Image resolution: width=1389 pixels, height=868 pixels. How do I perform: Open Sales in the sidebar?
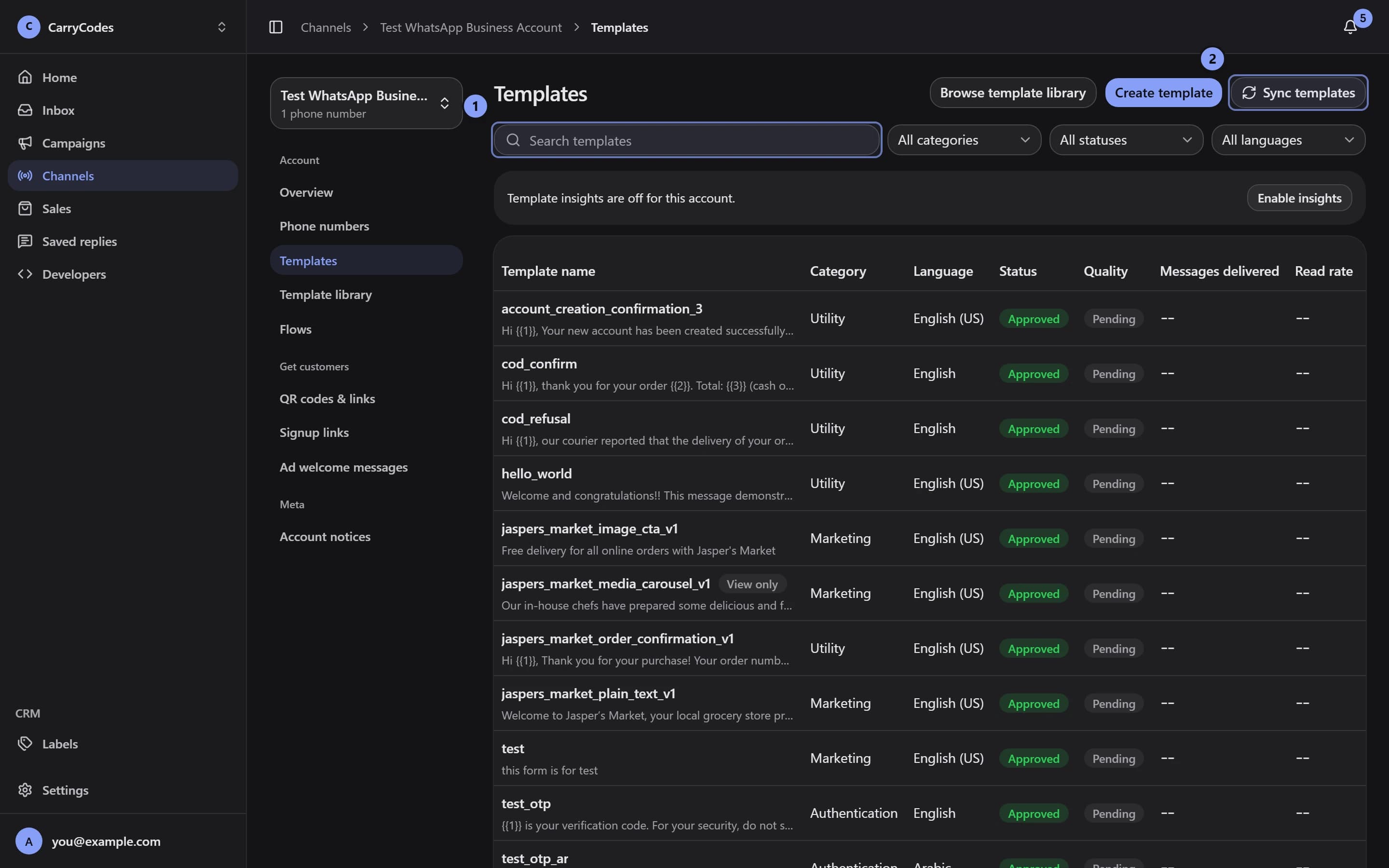coord(123,208)
